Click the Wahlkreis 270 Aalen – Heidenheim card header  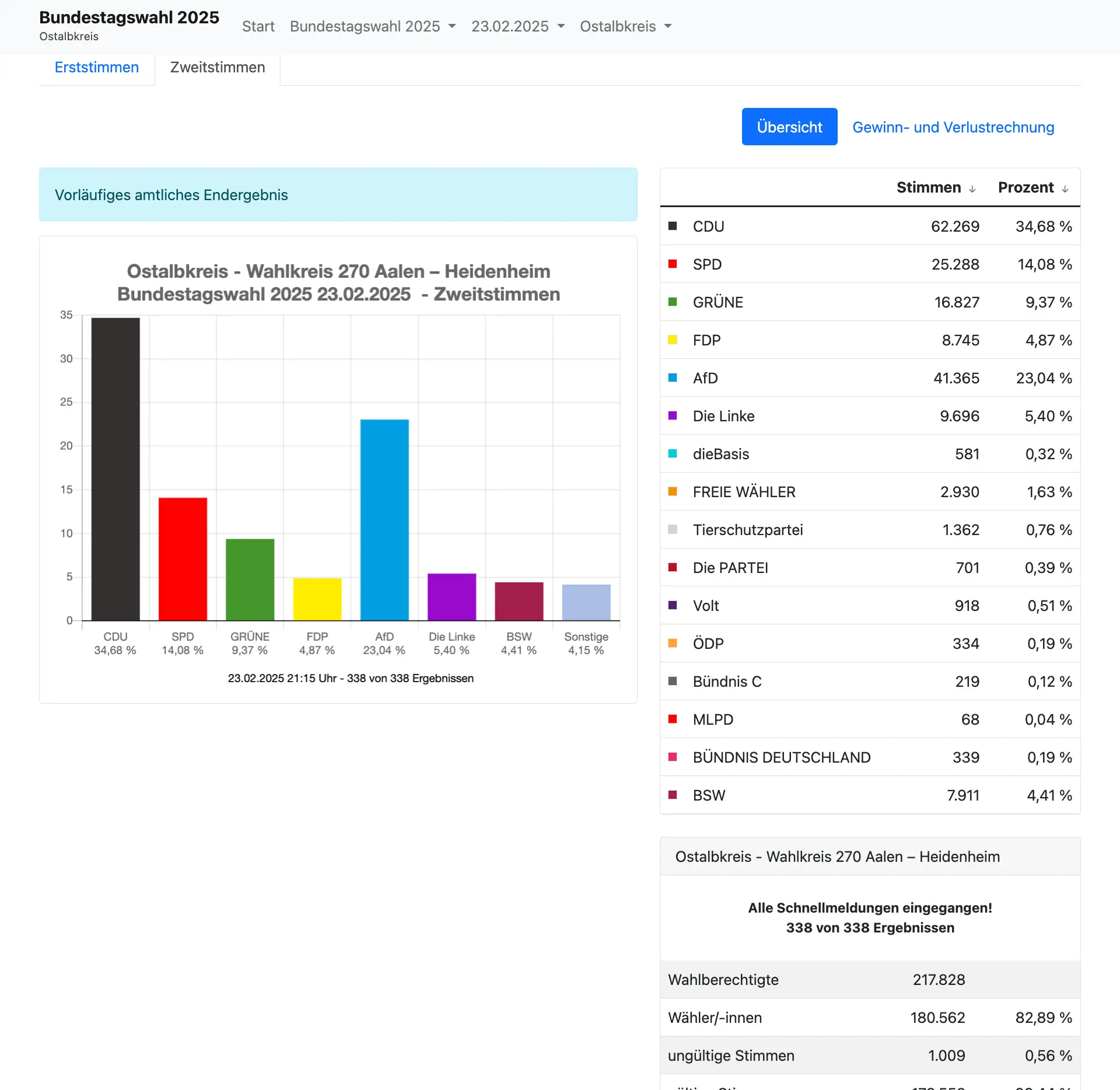(870, 857)
